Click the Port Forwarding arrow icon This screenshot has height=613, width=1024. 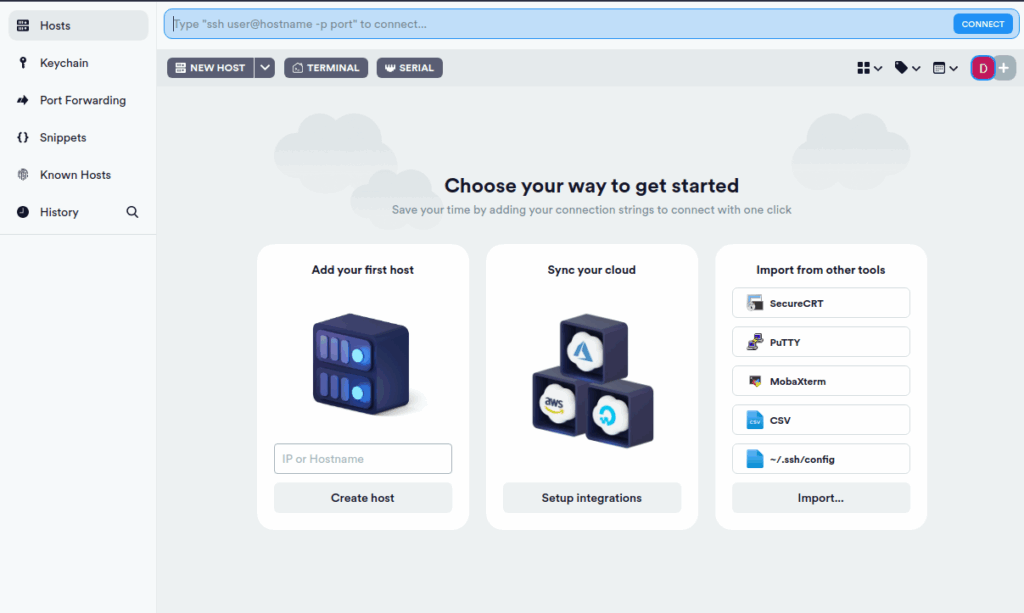pyautogui.click(x=23, y=100)
